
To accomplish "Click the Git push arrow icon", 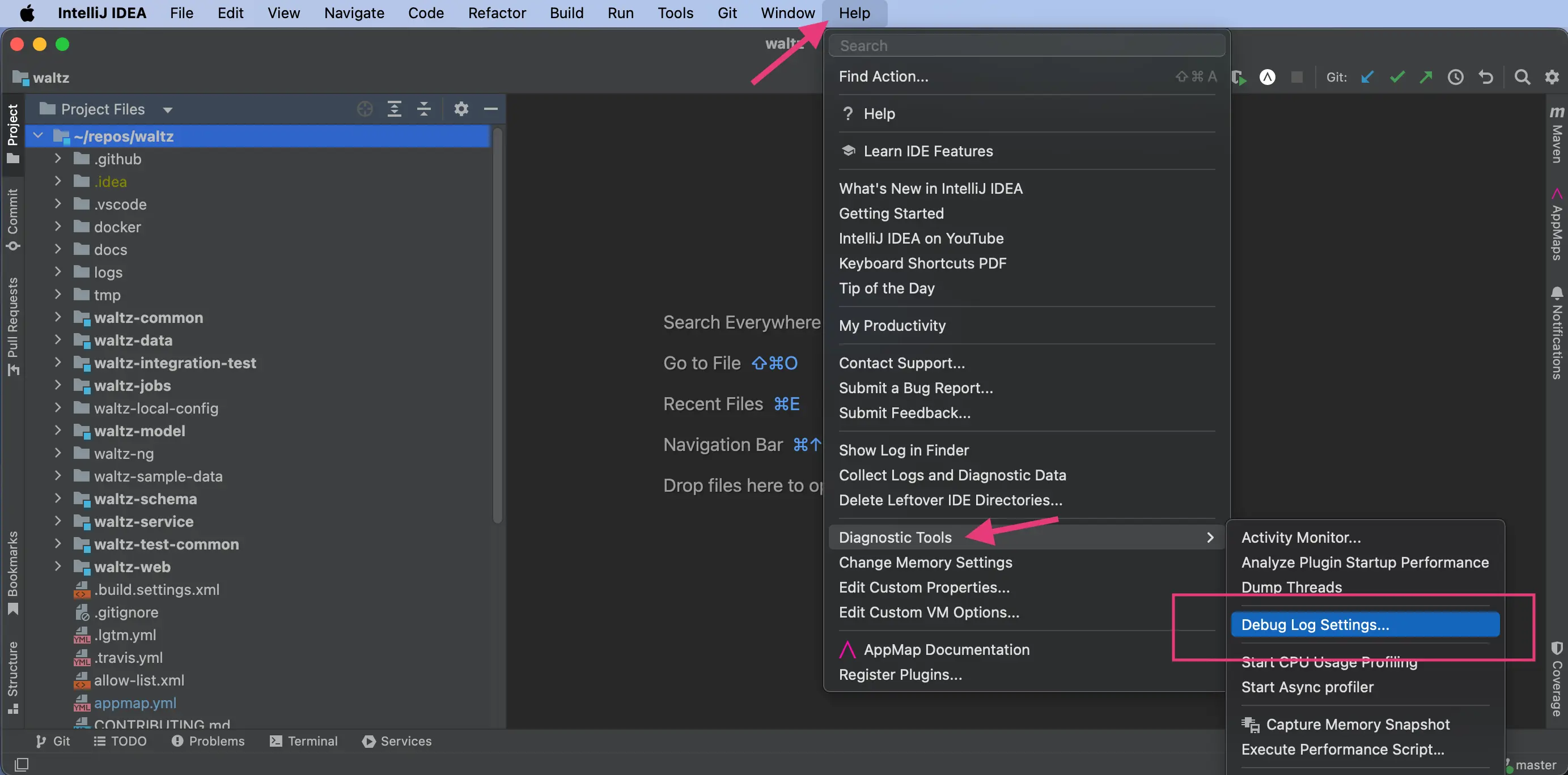I will click(1426, 77).
